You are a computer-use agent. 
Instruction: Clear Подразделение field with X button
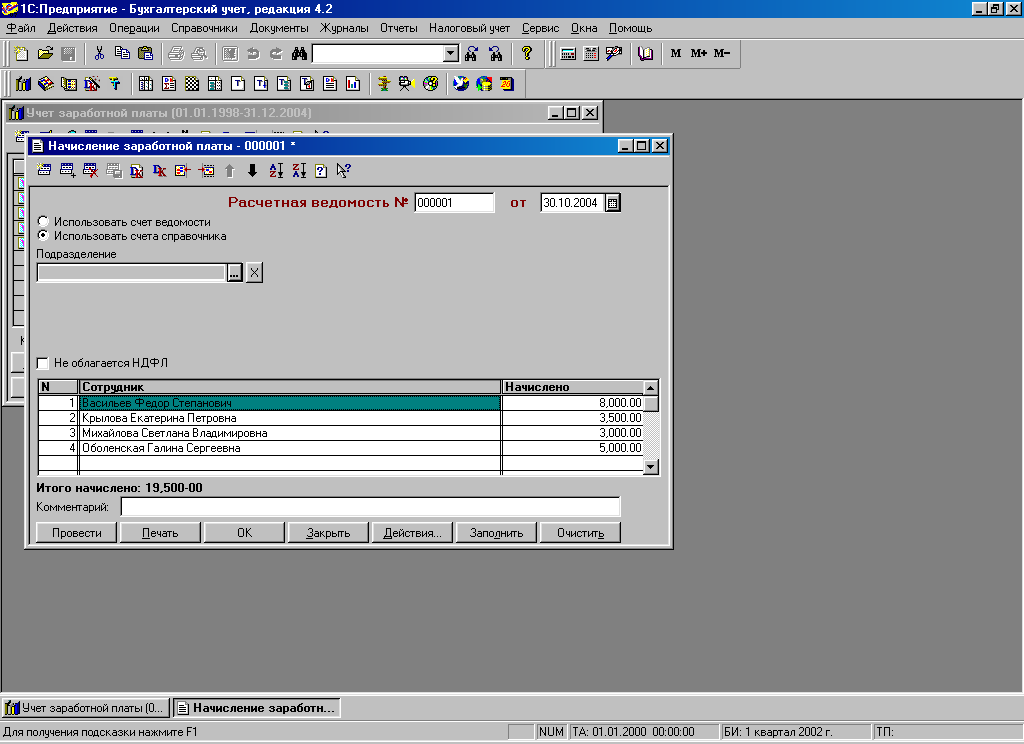pos(255,272)
